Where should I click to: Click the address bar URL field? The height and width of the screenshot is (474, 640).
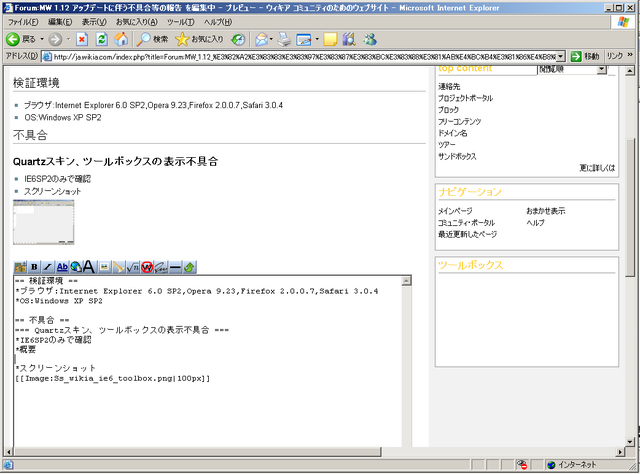click(300, 57)
